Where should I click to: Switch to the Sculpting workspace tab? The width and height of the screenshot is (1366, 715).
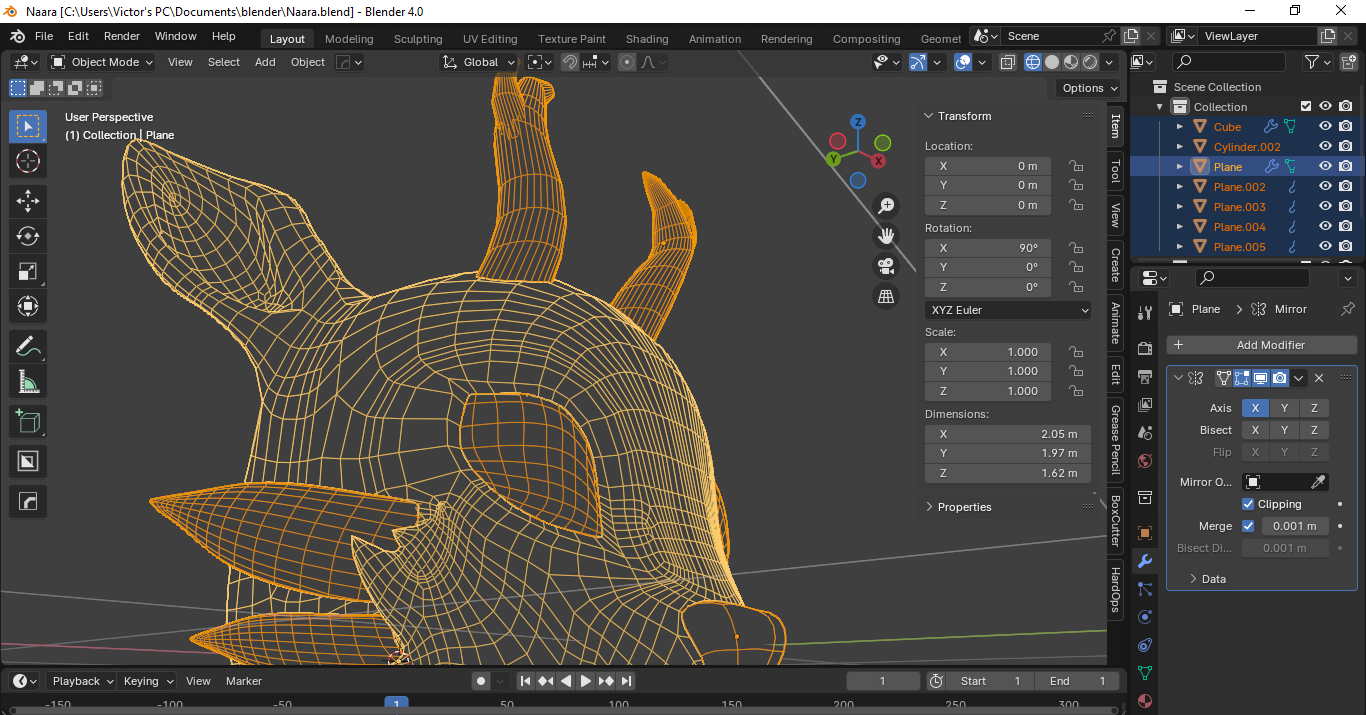click(418, 39)
